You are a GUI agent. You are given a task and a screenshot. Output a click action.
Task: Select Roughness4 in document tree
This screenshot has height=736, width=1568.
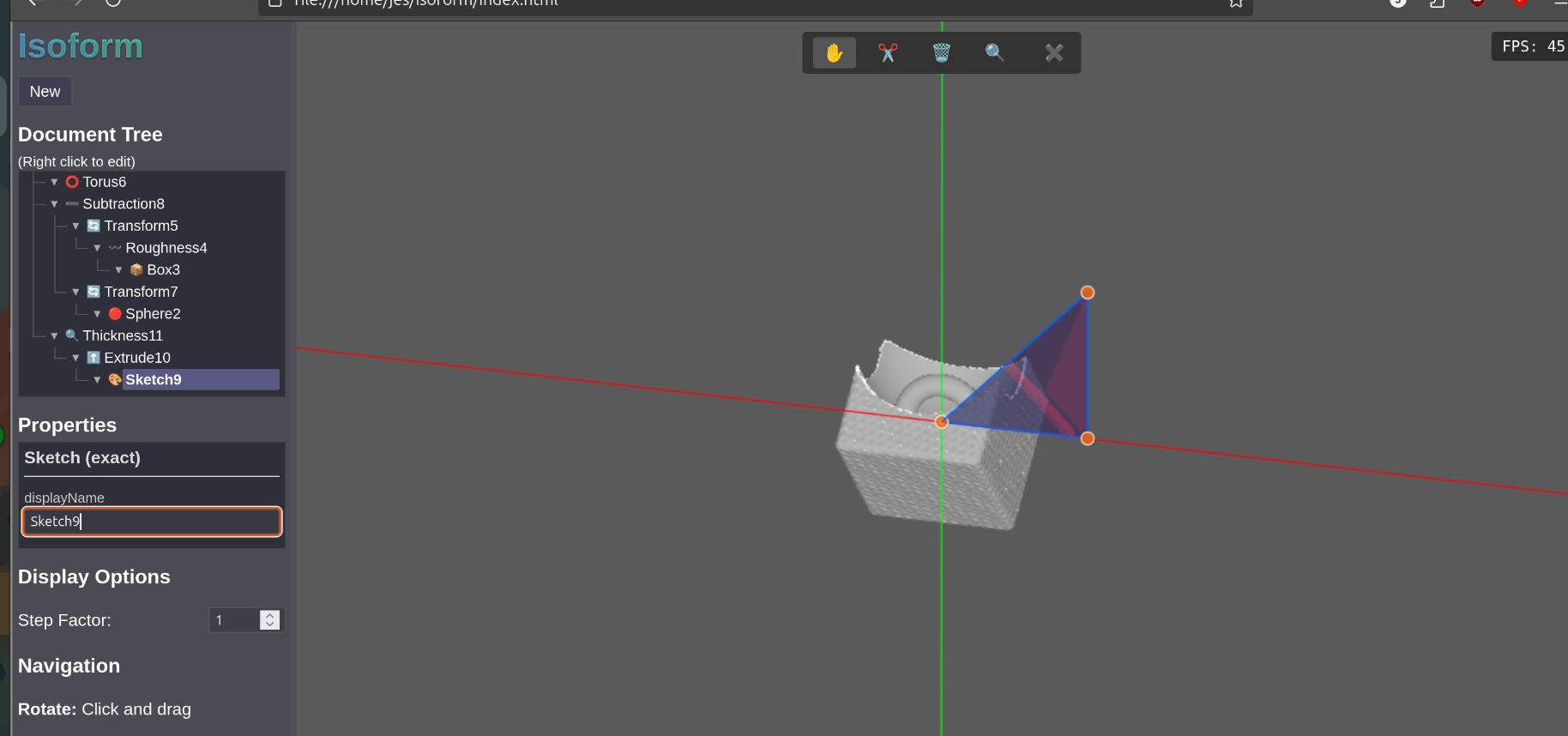tap(166, 248)
